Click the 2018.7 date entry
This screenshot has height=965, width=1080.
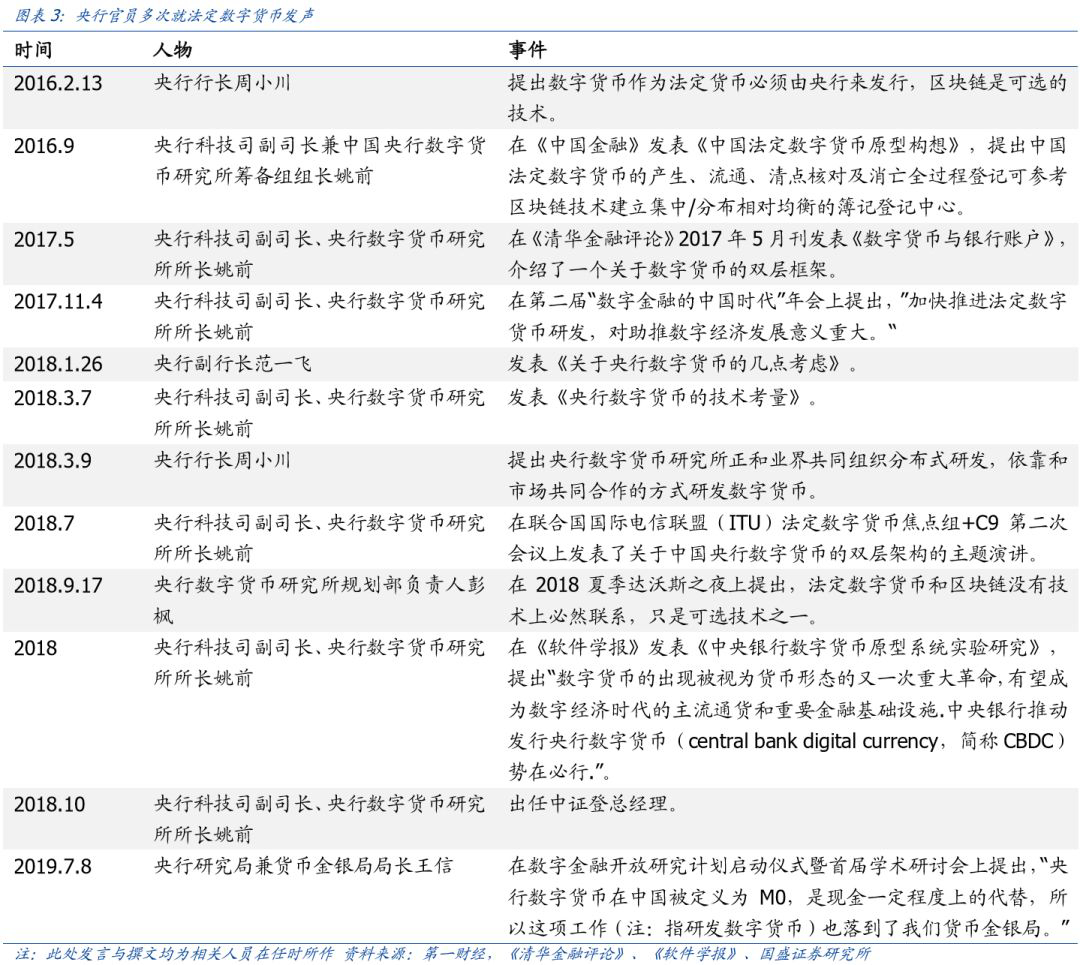pos(44,523)
